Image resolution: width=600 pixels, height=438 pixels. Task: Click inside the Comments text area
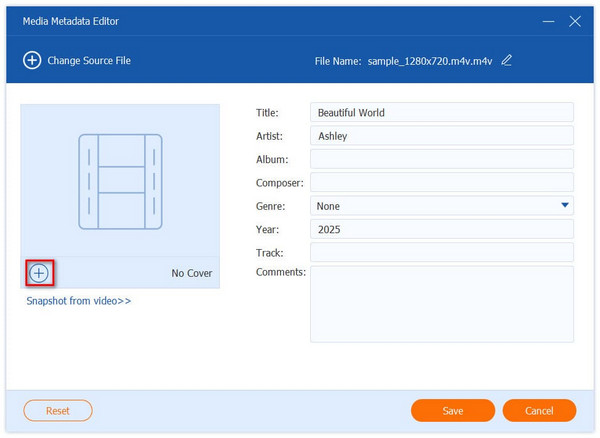[x=441, y=304]
